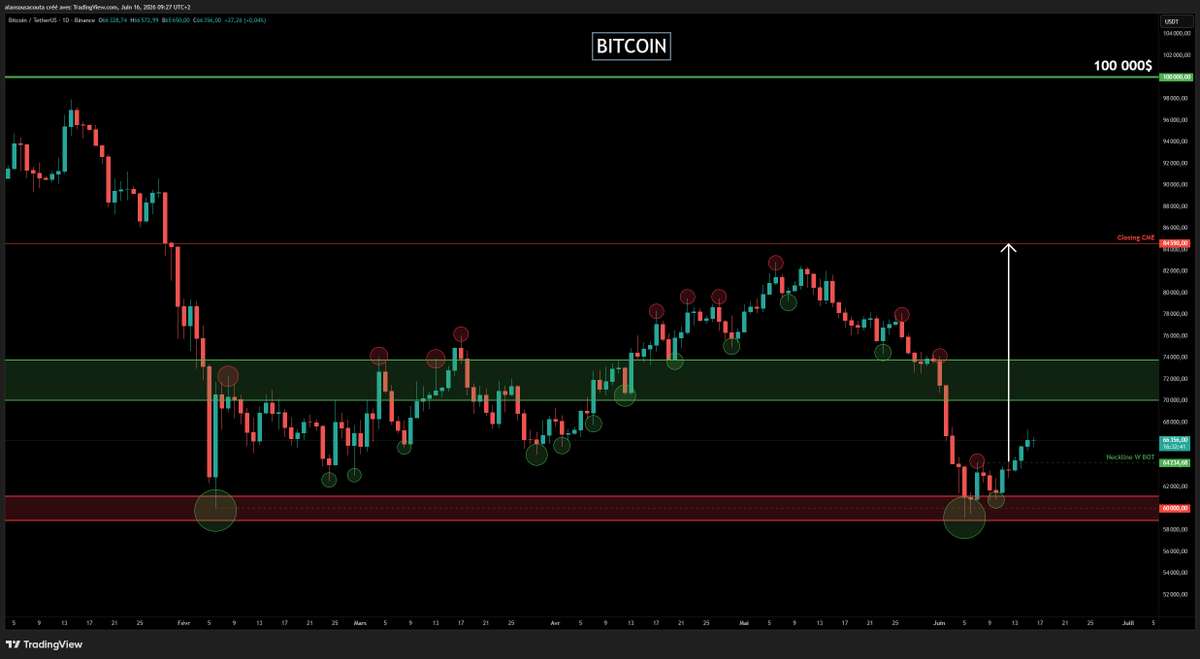Viewport: 1200px width, 659px height.
Task: Click the Closing CME line label
Action: coord(1136,238)
